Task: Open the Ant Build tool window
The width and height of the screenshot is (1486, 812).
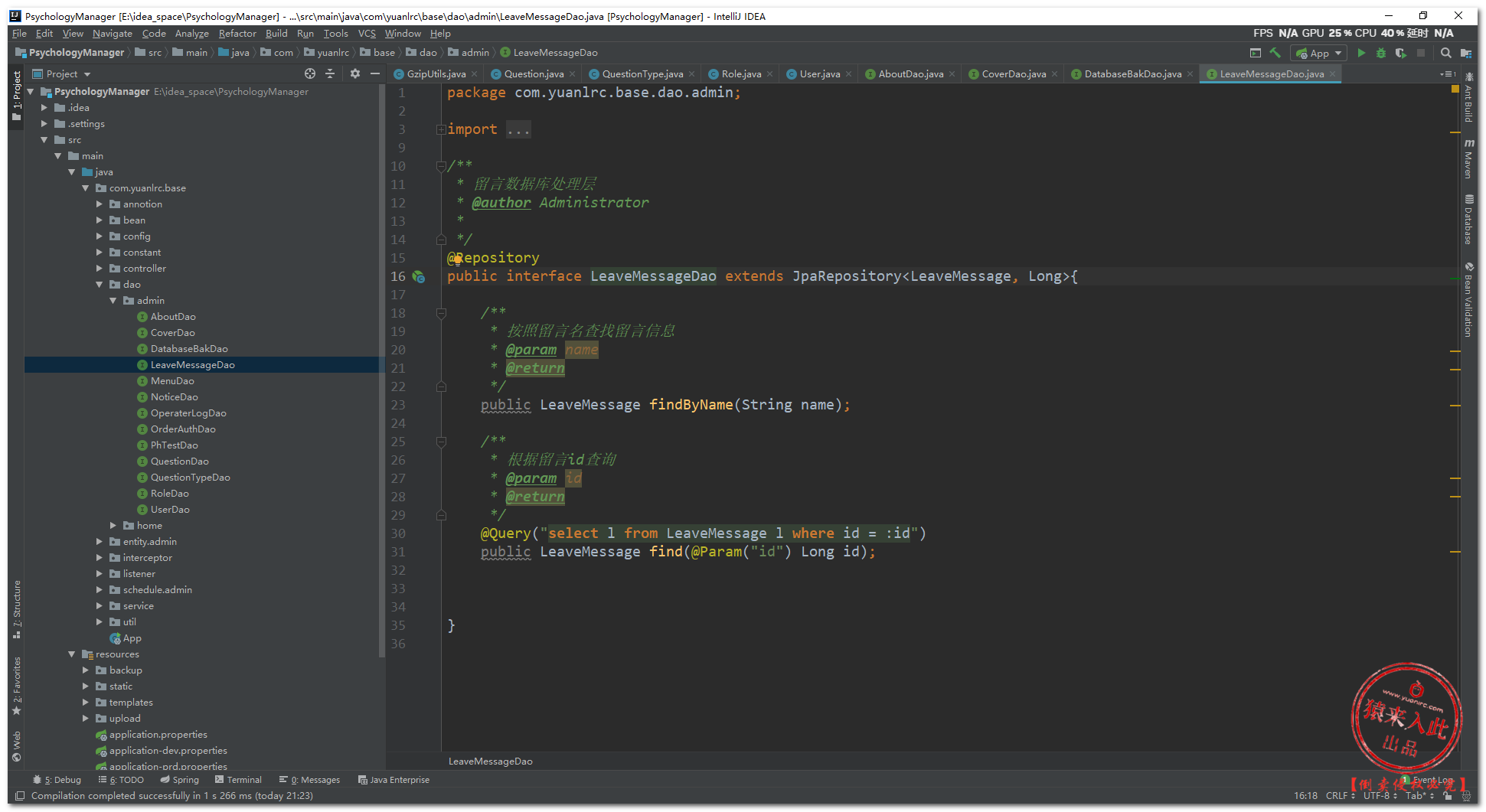Action: 1468,97
